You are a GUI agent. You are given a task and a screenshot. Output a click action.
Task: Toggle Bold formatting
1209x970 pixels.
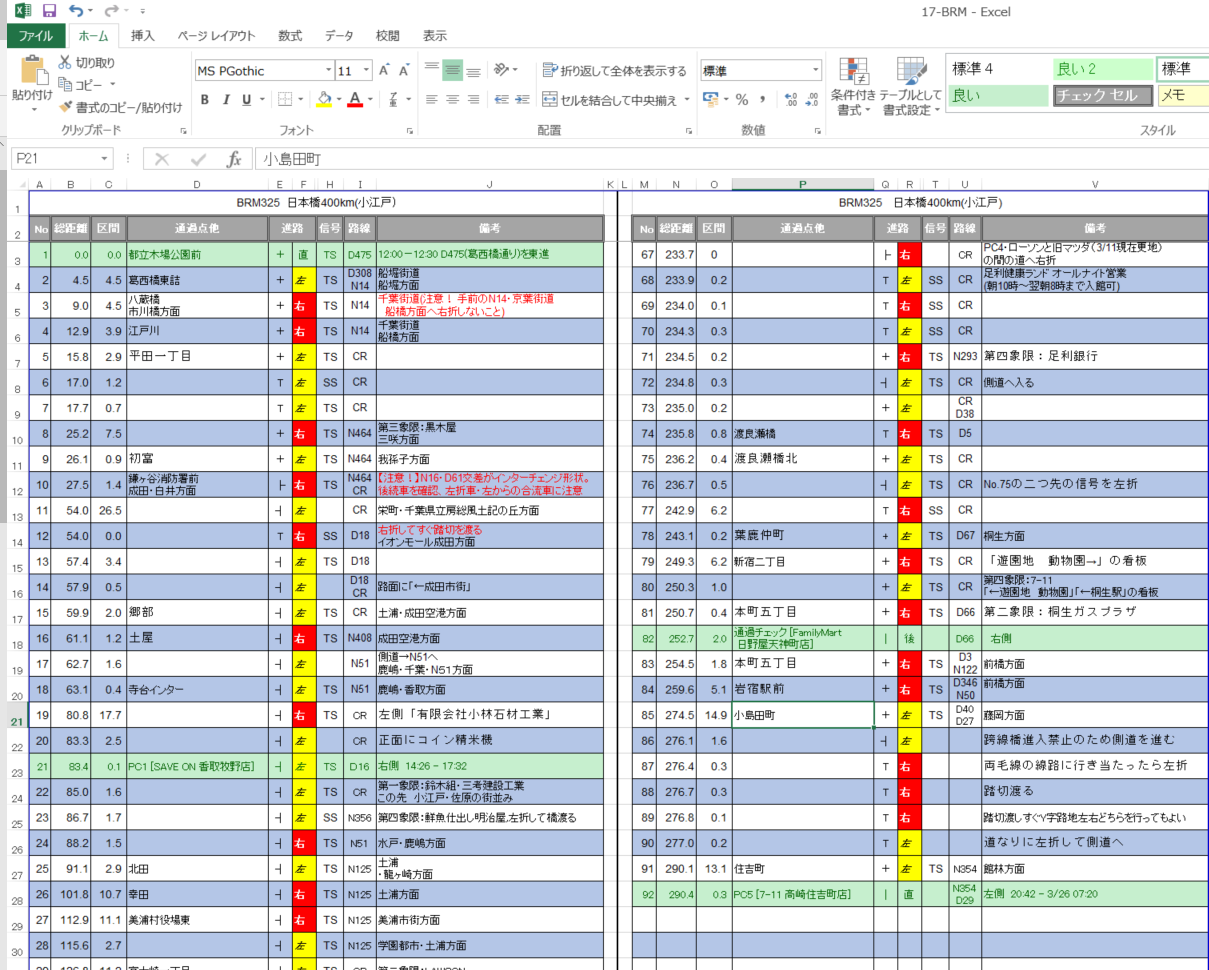tap(205, 100)
